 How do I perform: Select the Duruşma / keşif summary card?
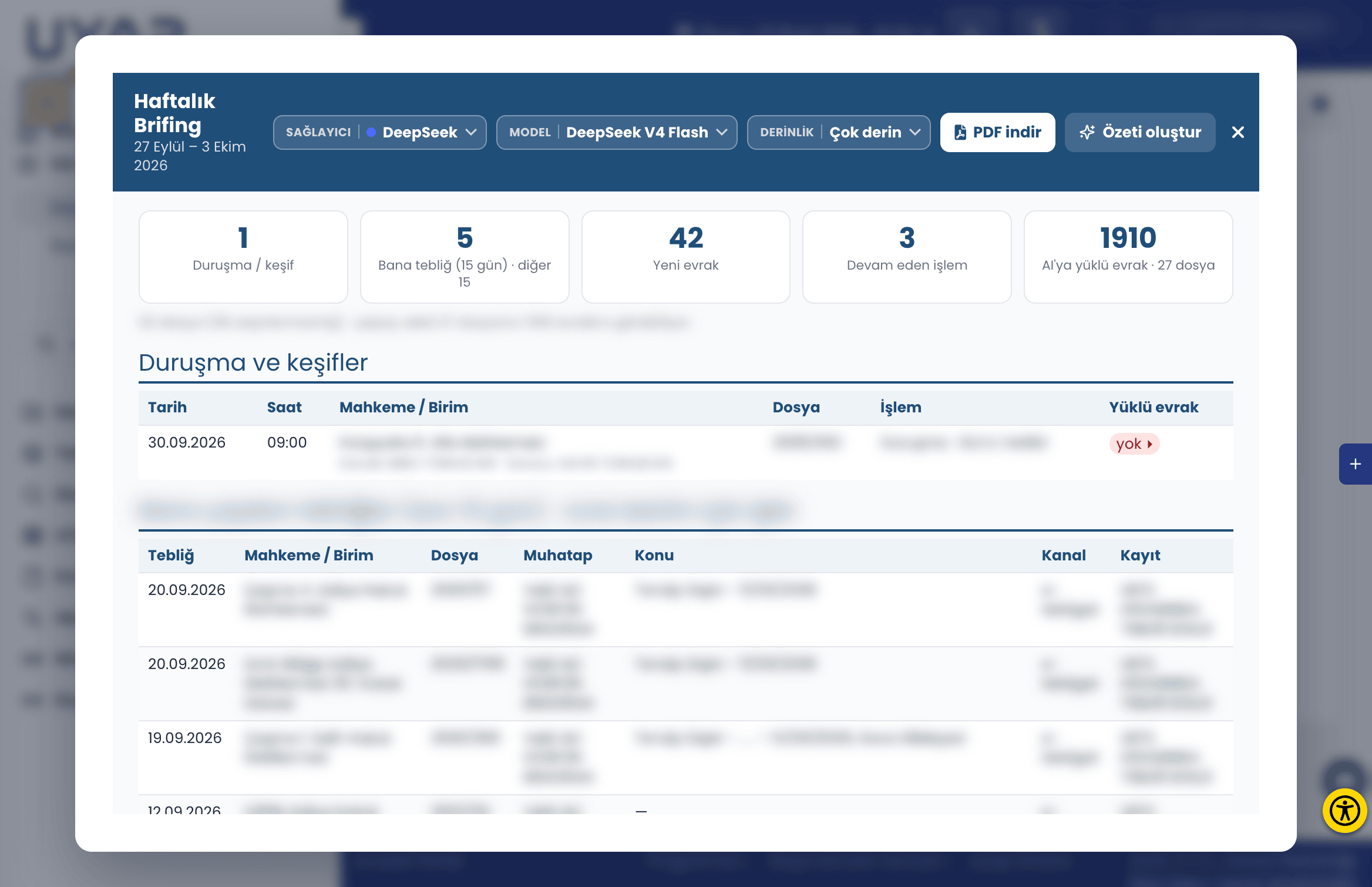[x=243, y=257]
